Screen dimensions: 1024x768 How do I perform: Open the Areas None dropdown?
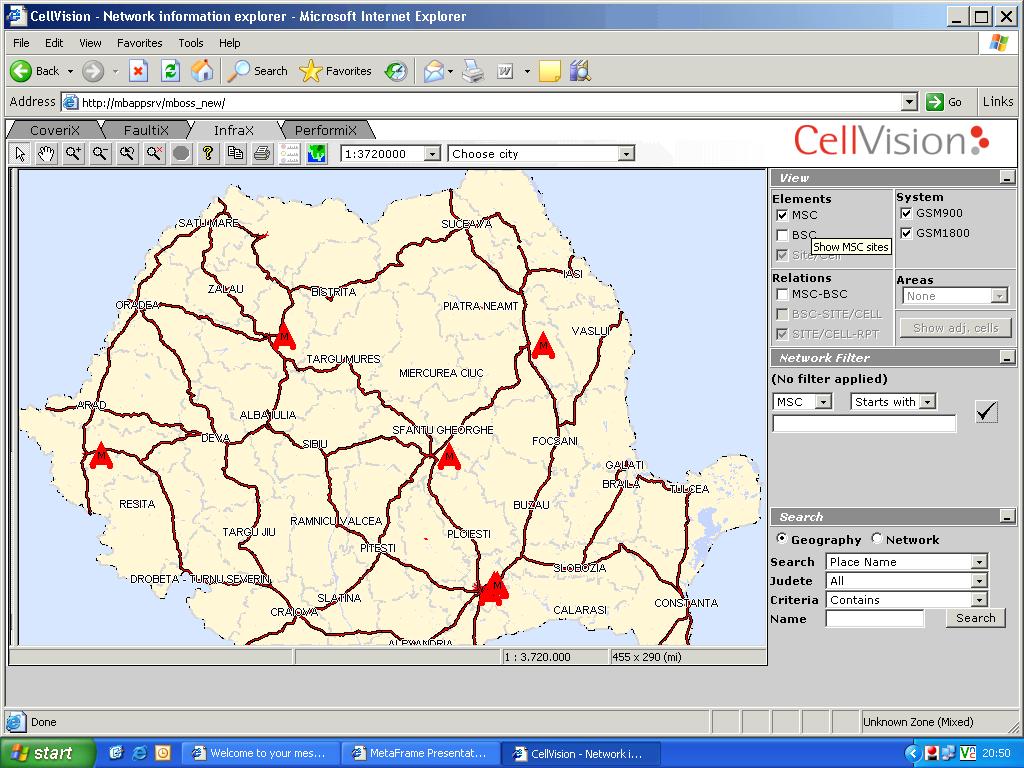[x=999, y=296]
